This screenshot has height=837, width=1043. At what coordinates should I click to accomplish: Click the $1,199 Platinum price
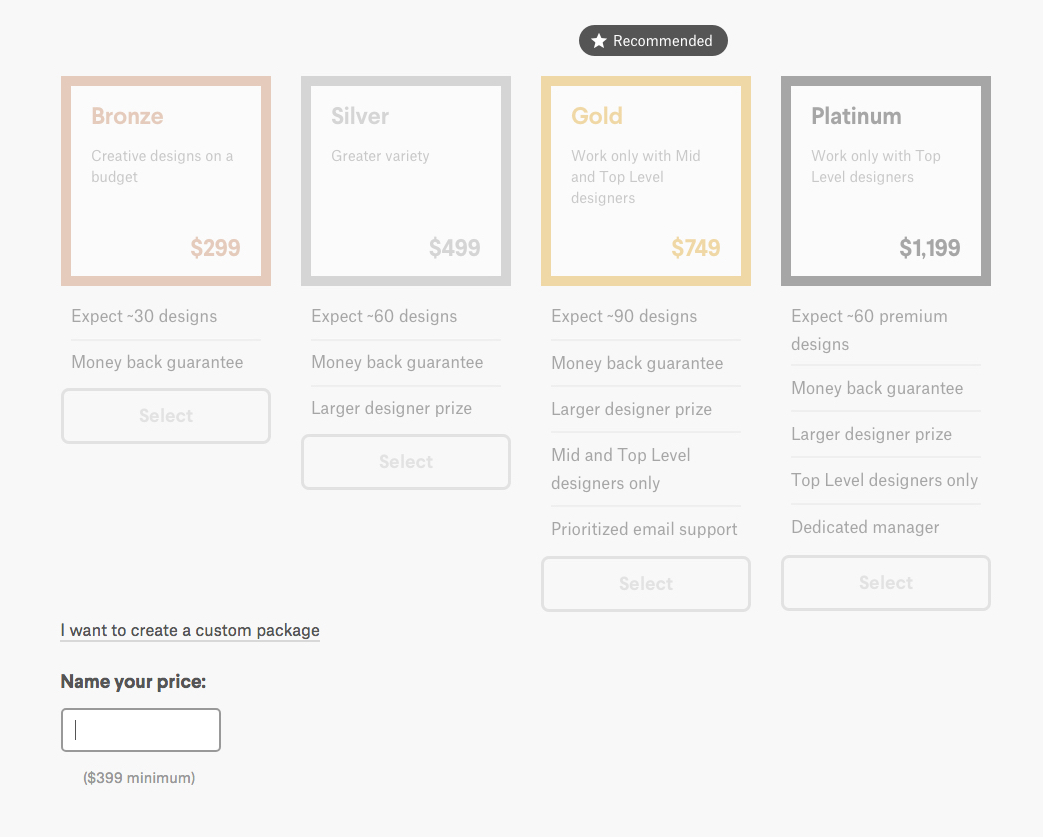click(930, 248)
